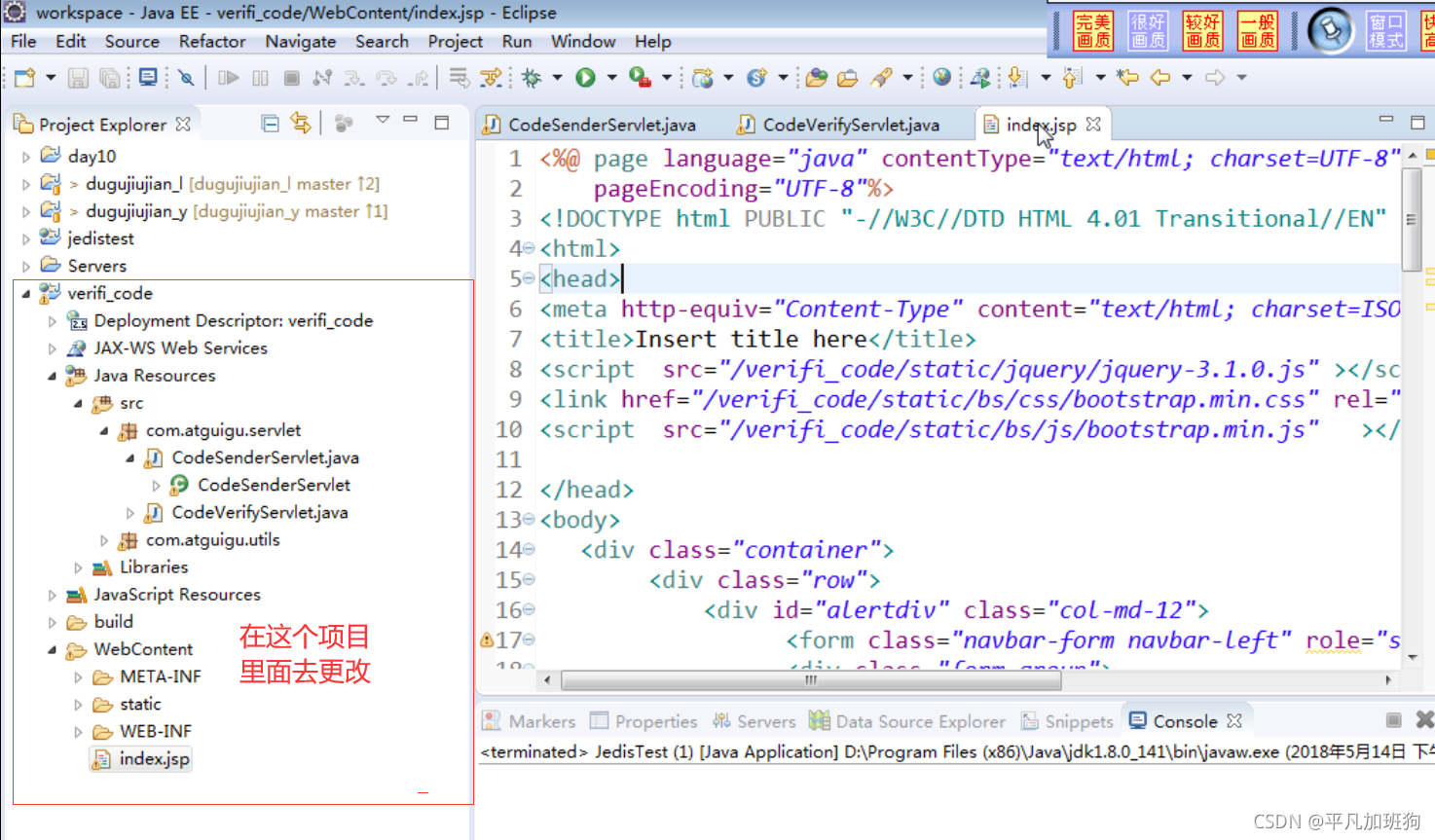Click the Run Last Tool (external tools) icon
The height and width of the screenshot is (840, 1435).
click(x=640, y=78)
